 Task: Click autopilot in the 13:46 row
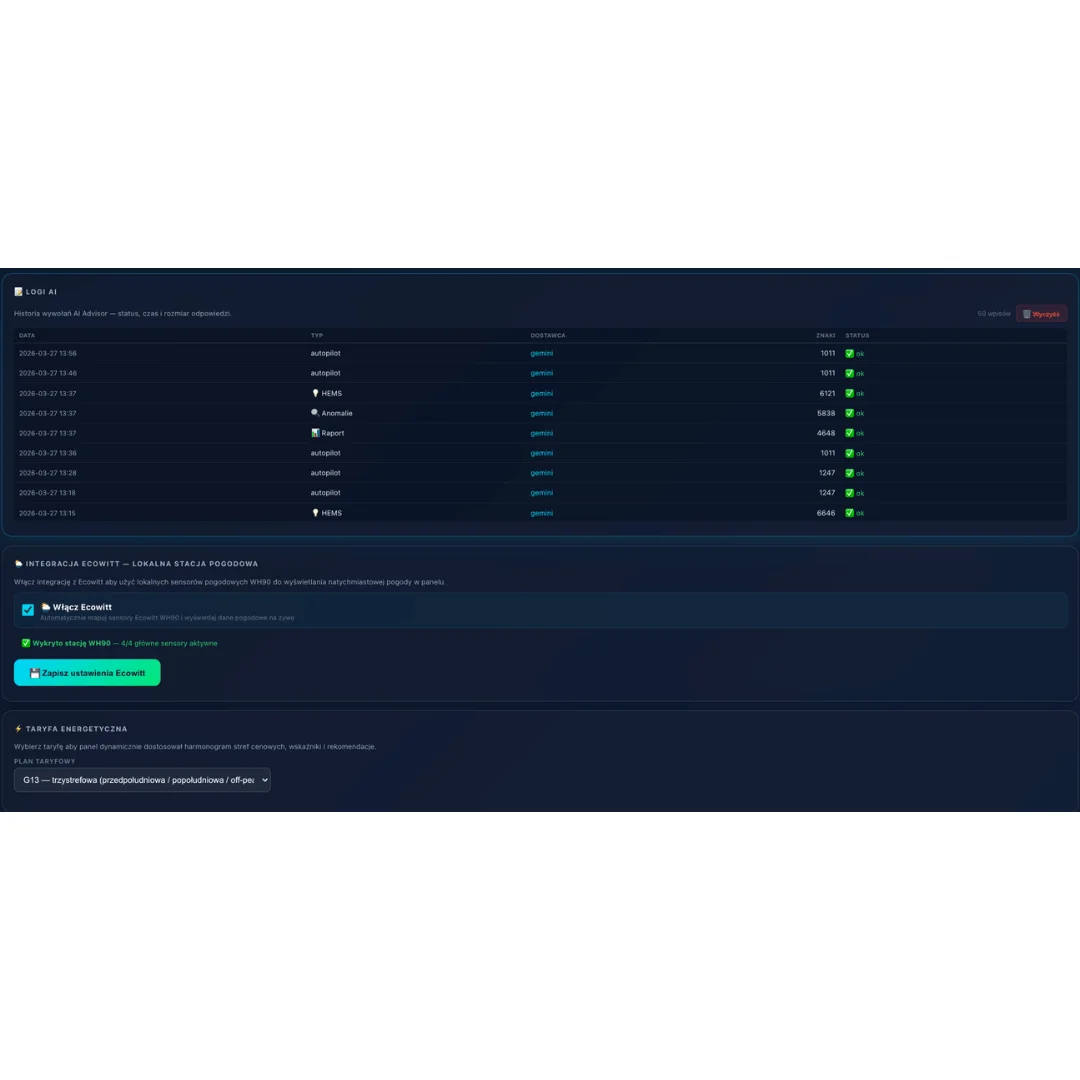pos(325,373)
